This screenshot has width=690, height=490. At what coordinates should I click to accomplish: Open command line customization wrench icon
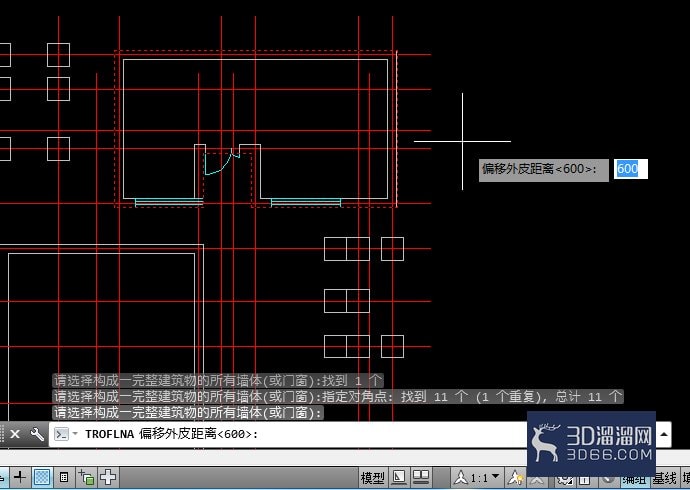[x=37, y=434]
